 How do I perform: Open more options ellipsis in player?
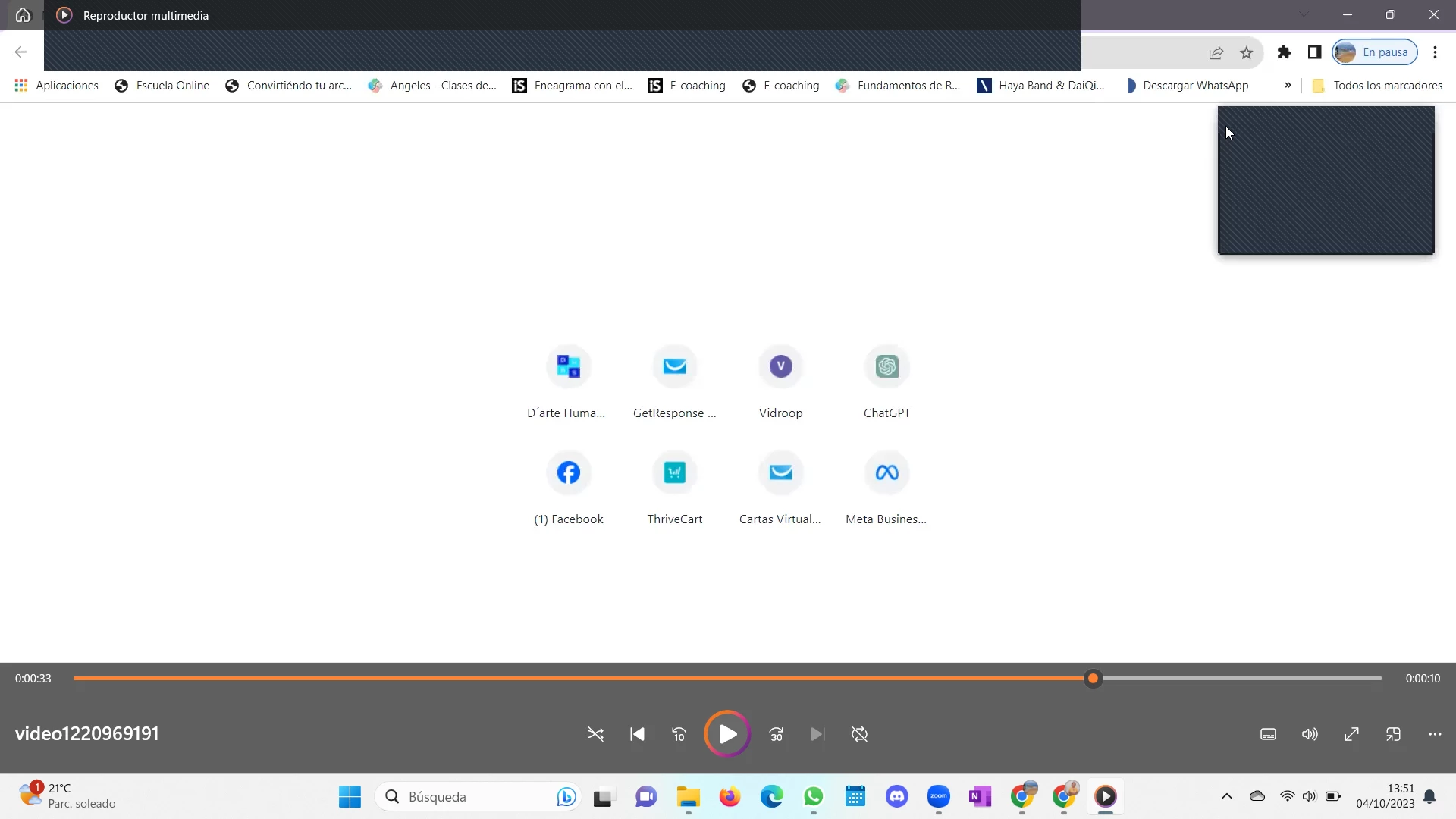coord(1435,734)
